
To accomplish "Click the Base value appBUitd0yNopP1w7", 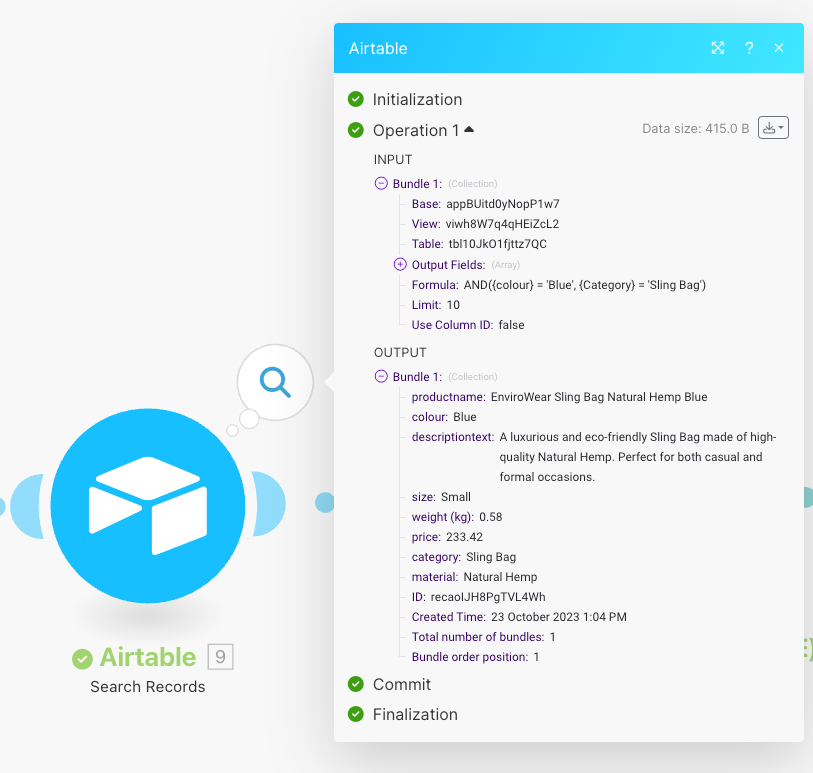I will 503,204.
